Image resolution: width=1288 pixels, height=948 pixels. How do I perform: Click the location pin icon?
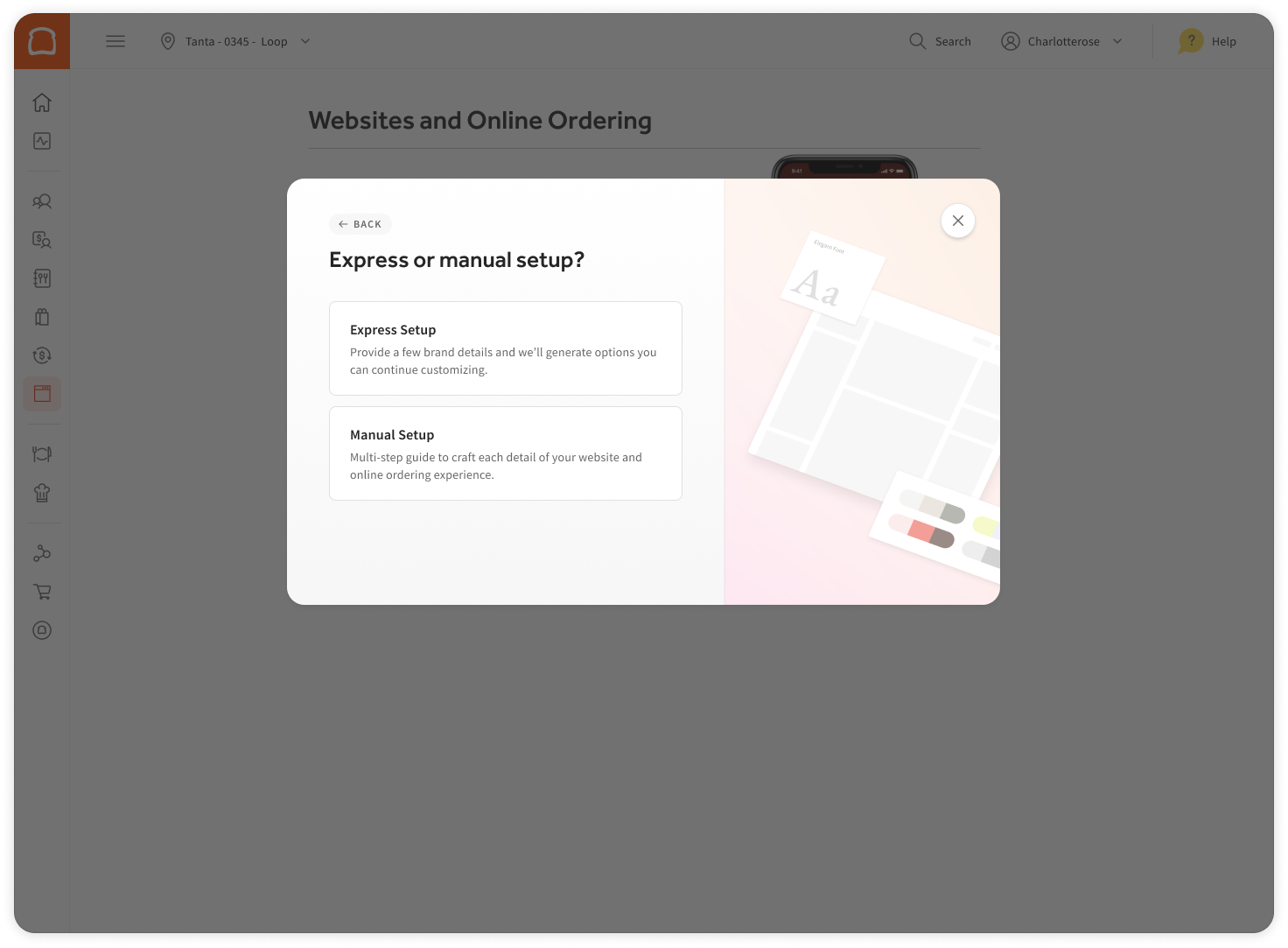pyautogui.click(x=168, y=41)
